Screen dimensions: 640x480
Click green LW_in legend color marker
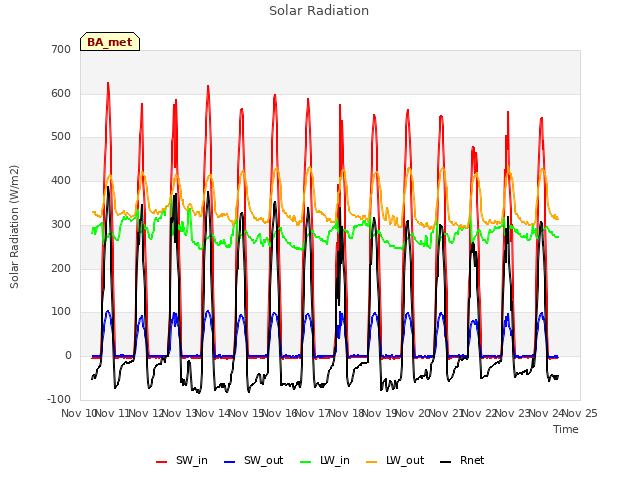point(305,462)
